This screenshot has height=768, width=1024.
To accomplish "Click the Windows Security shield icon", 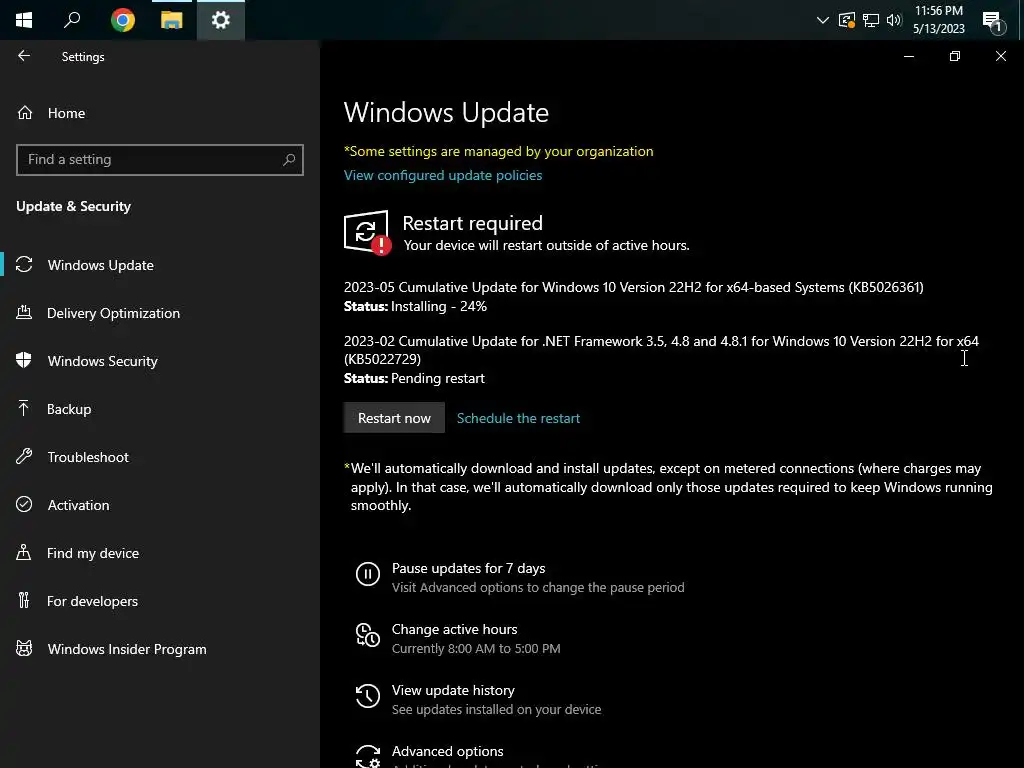I will (24, 360).
